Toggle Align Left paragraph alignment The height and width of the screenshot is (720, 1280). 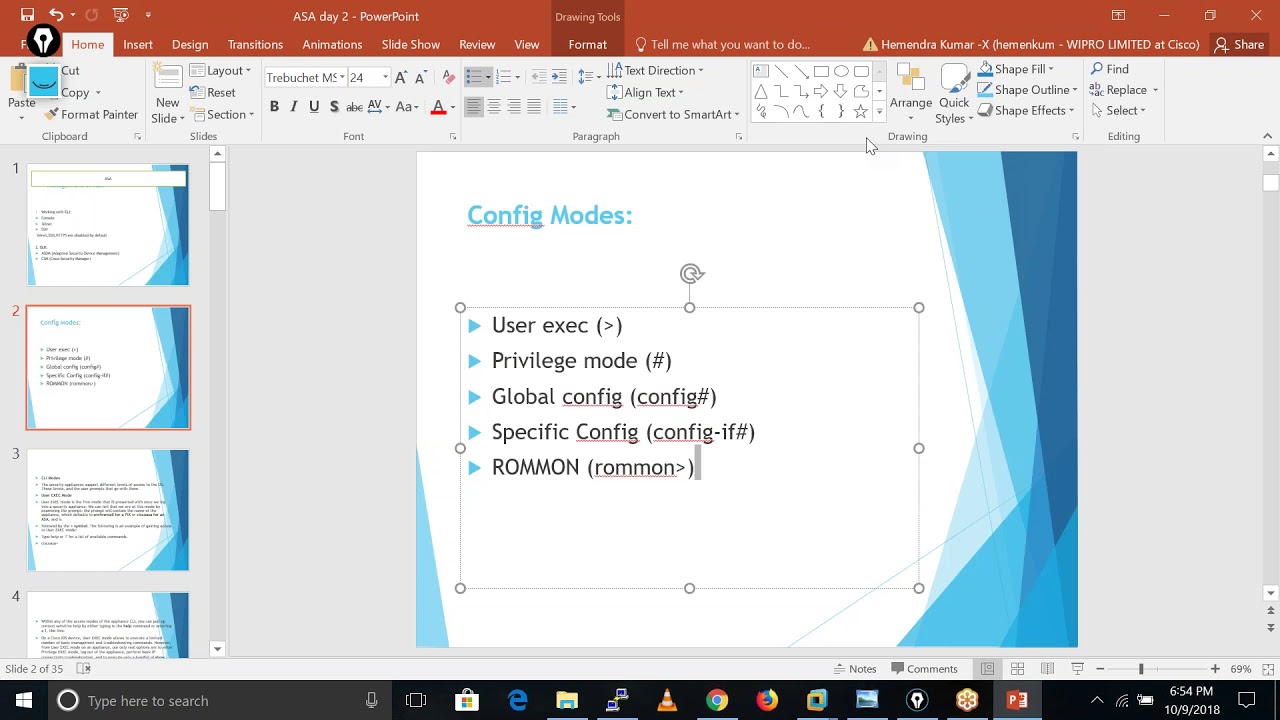click(x=474, y=107)
